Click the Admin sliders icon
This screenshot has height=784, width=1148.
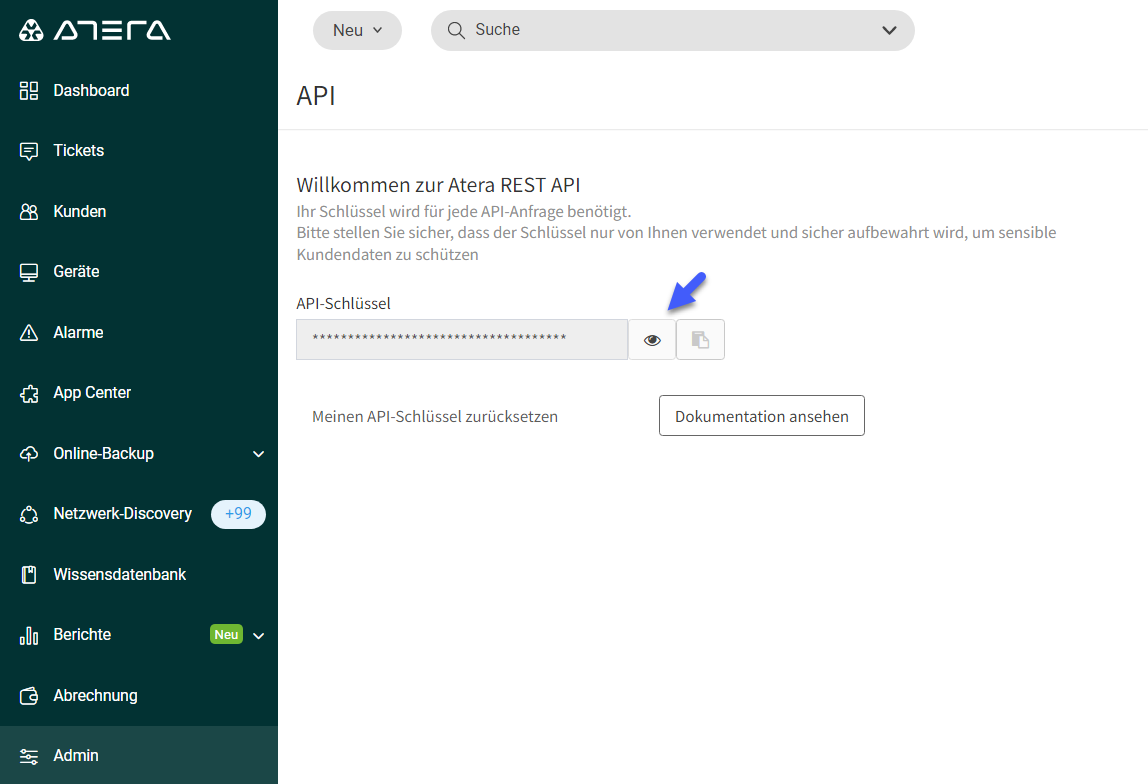pyautogui.click(x=29, y=756)
